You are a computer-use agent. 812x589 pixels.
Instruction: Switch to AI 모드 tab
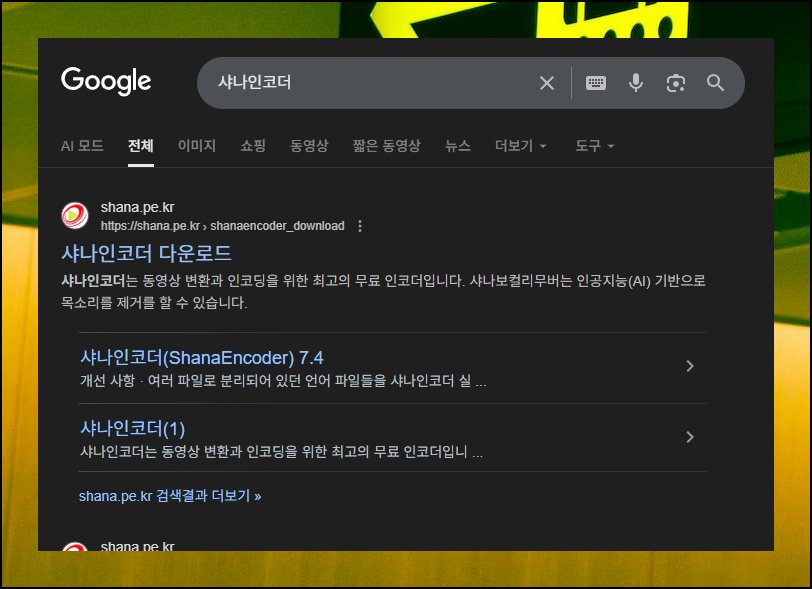coord(82,146)
